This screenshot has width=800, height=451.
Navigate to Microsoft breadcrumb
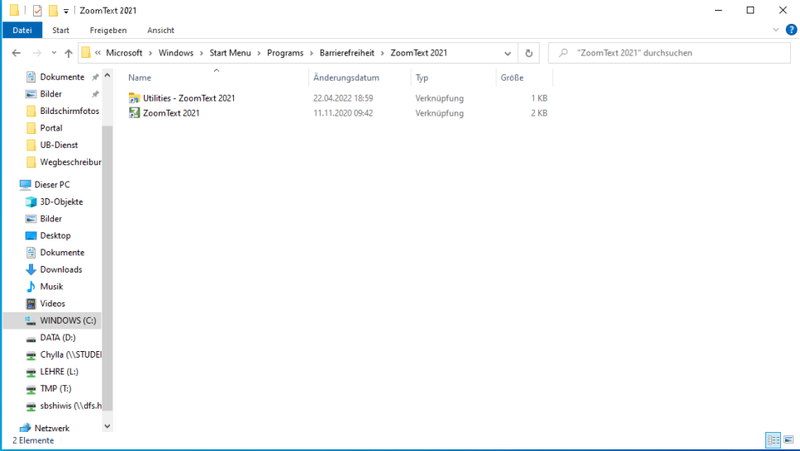click(124, 53)
